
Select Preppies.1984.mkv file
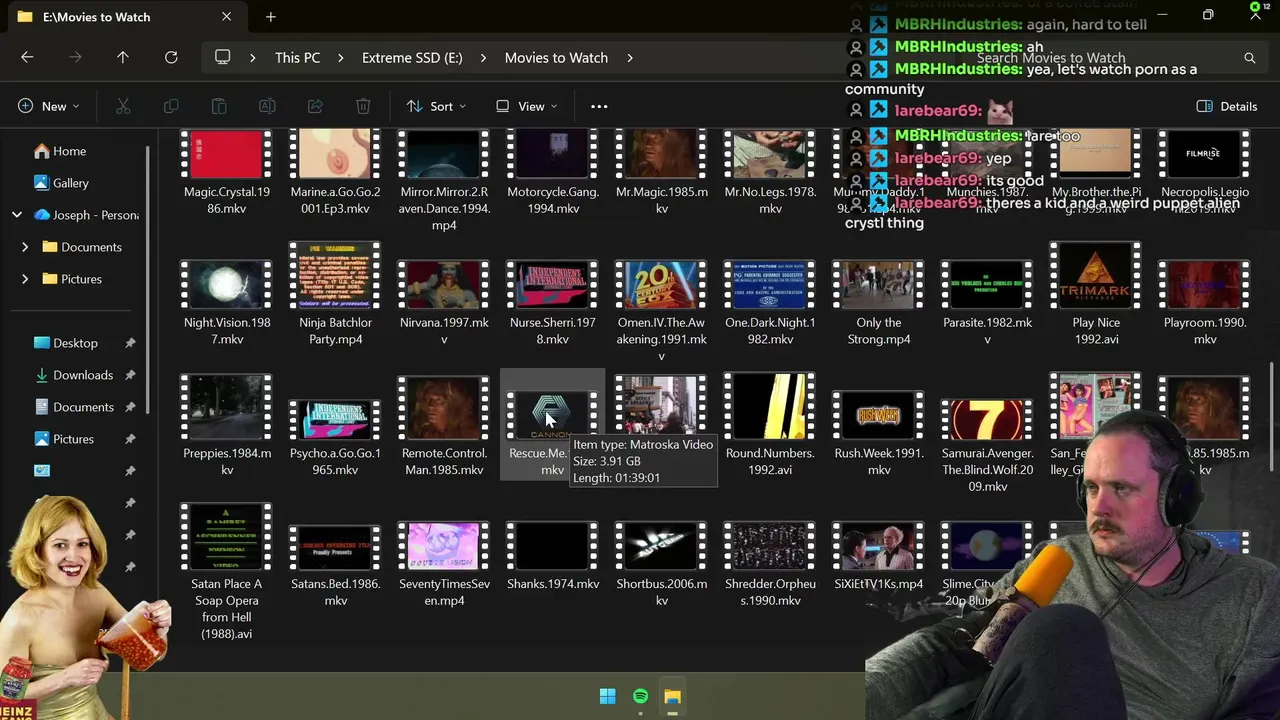click(227, 427)
